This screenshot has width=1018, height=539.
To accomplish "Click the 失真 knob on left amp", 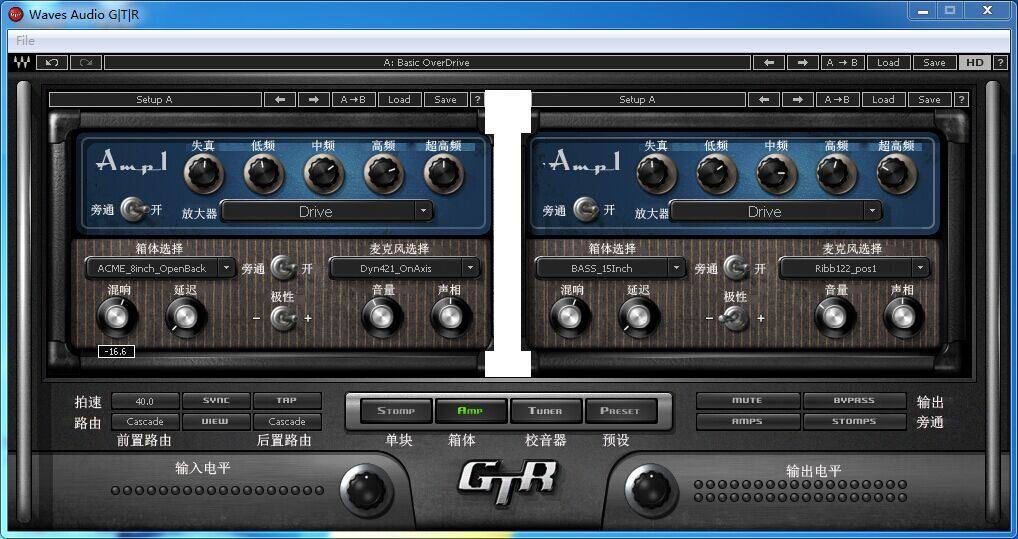I will tap(204, 173).
